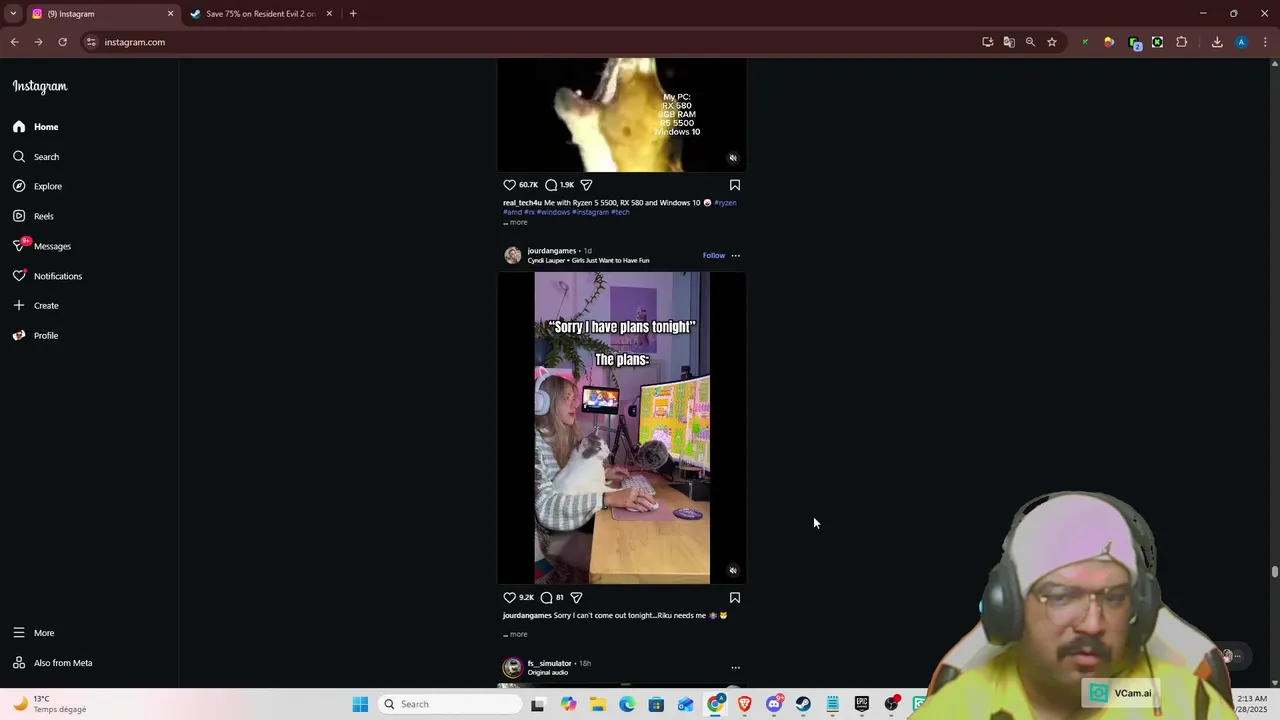
Task: Open jourdangames username in post header
Action: [552, 251]
